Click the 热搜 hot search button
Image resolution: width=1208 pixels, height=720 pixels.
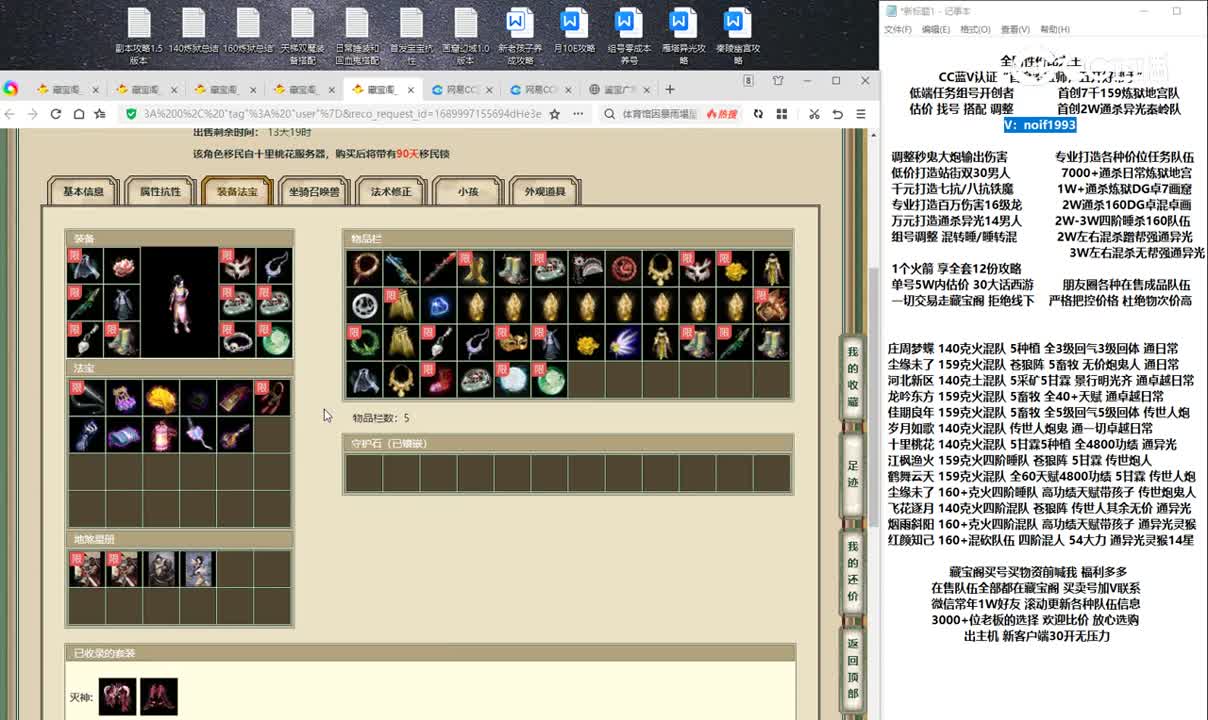(721, 114)
